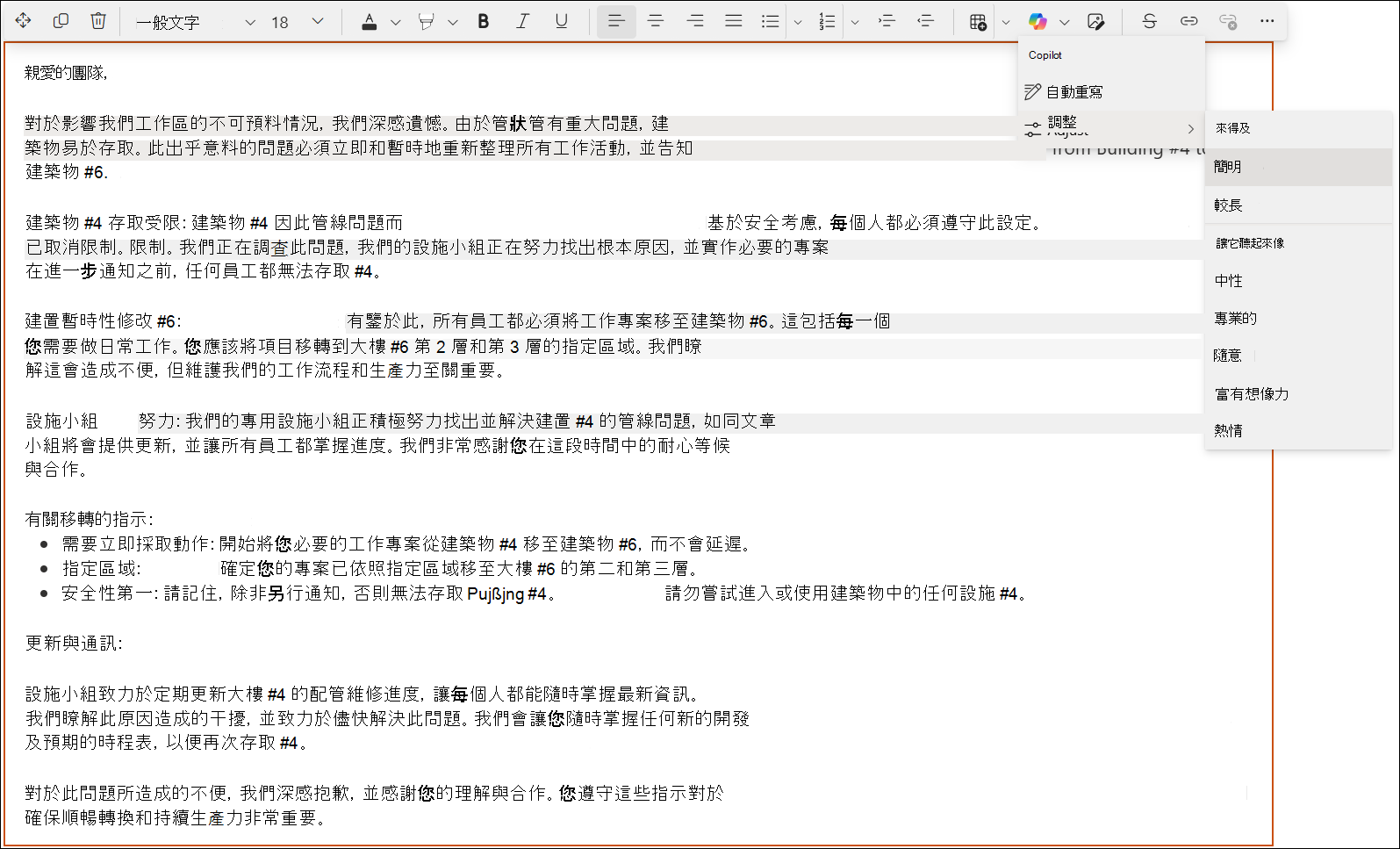Click the bullet line starting 需要立即採取動作

click(408, 544)
